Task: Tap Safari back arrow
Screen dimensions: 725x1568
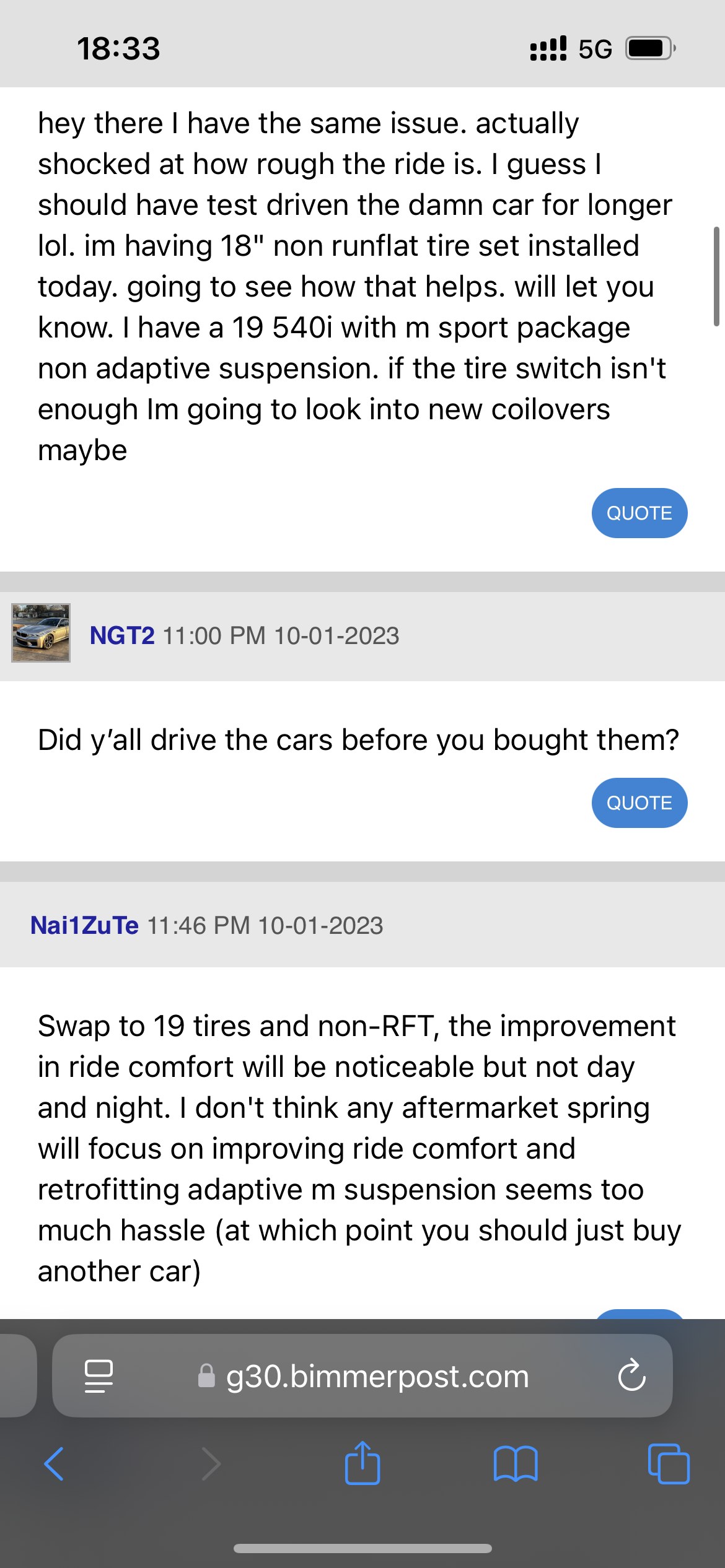Action: tap(54, 1464)
